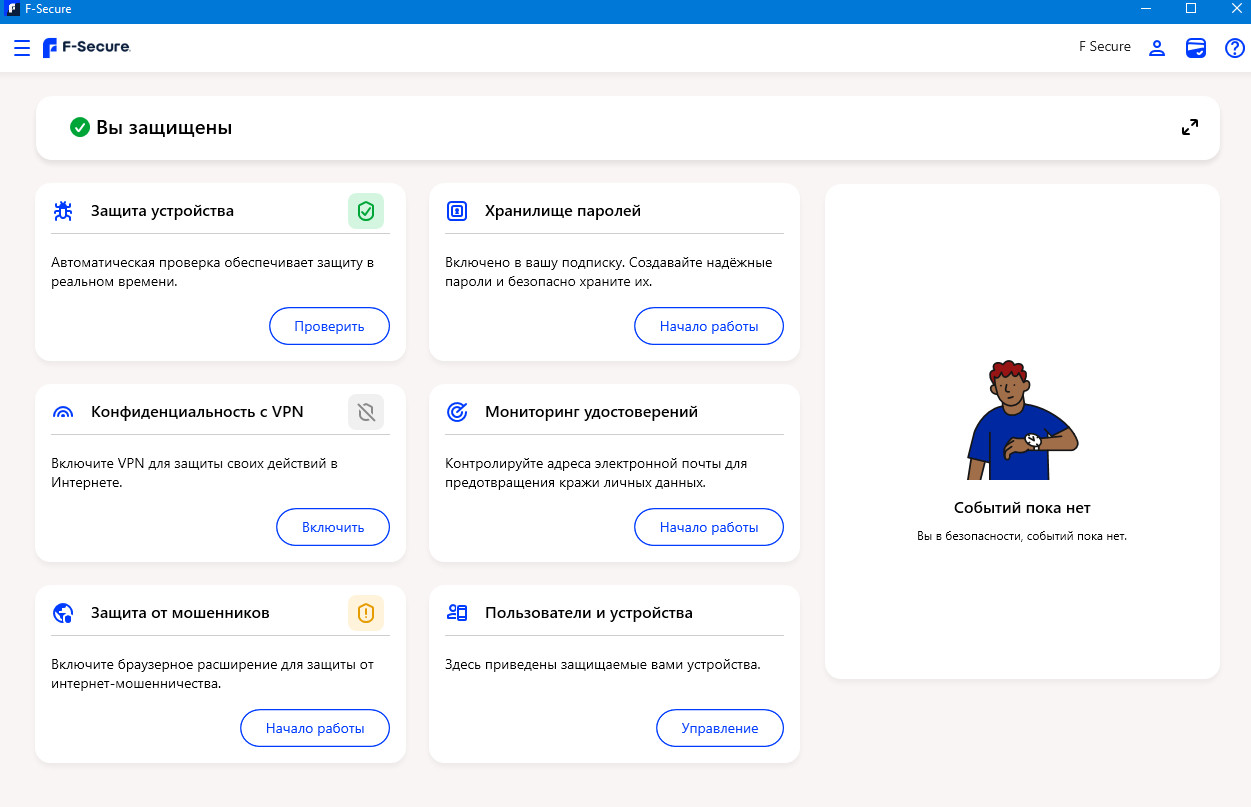The width and height of the screenshot is (1251, 807).
Task: Start ID monitoring via Начало работы
Action: click(x=709, y=527)
